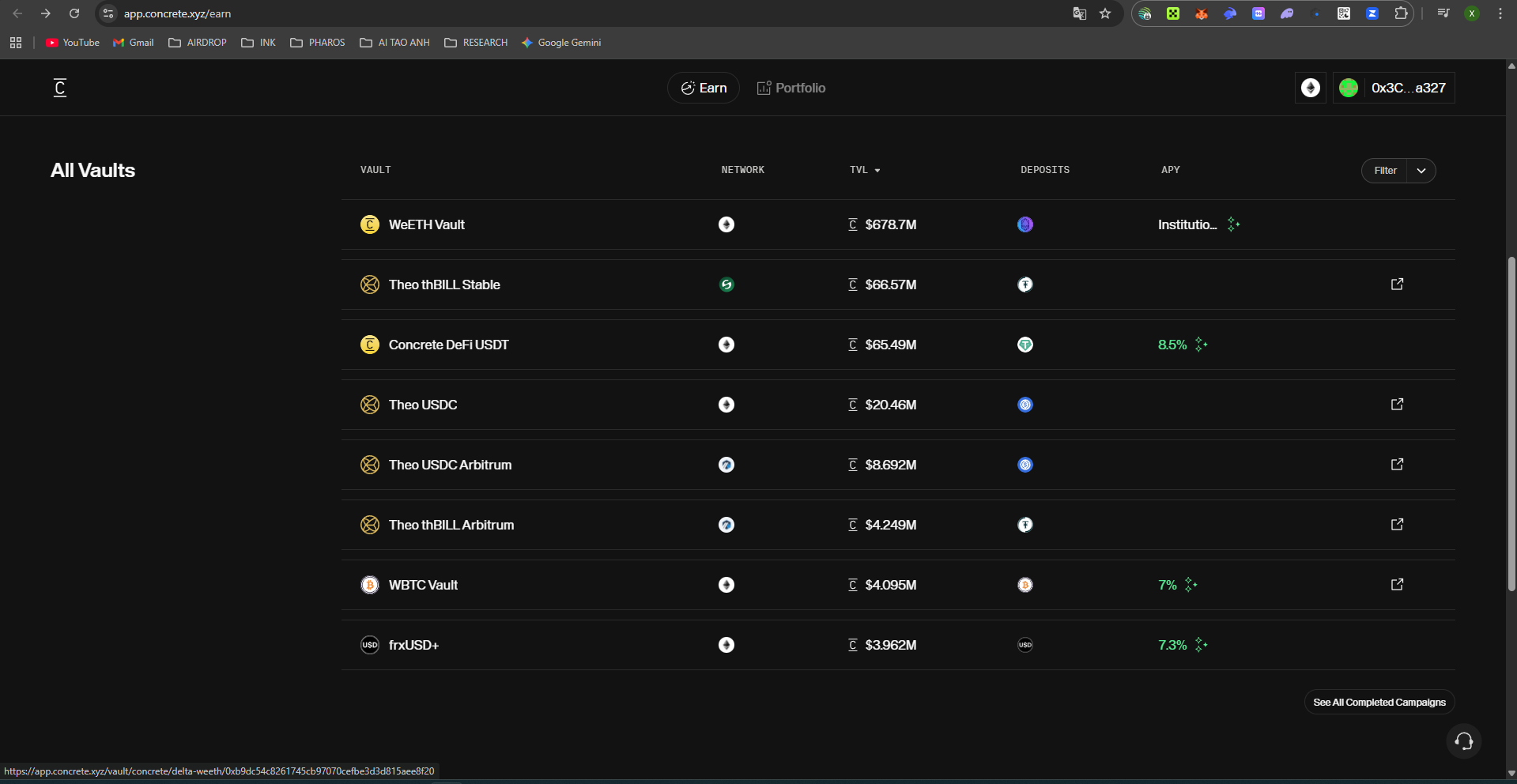Open external link for Theo USDC Arbitrum
Image resolution: width=1517 pixels, height=784 pixels.
pyautogui.click(x=1398, y=464)
